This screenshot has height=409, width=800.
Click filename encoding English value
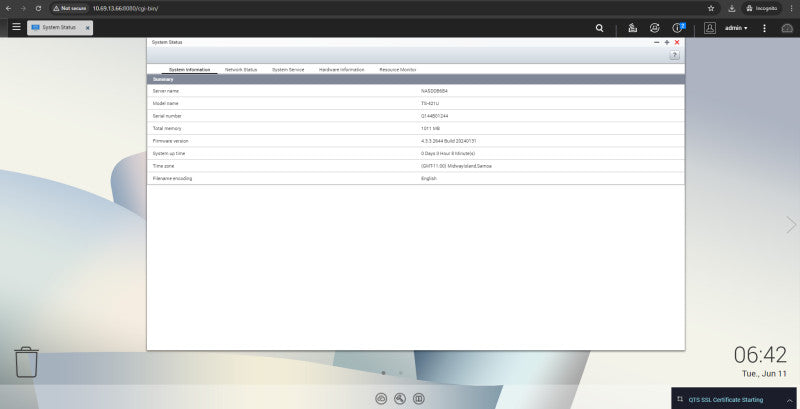[429, 178]
